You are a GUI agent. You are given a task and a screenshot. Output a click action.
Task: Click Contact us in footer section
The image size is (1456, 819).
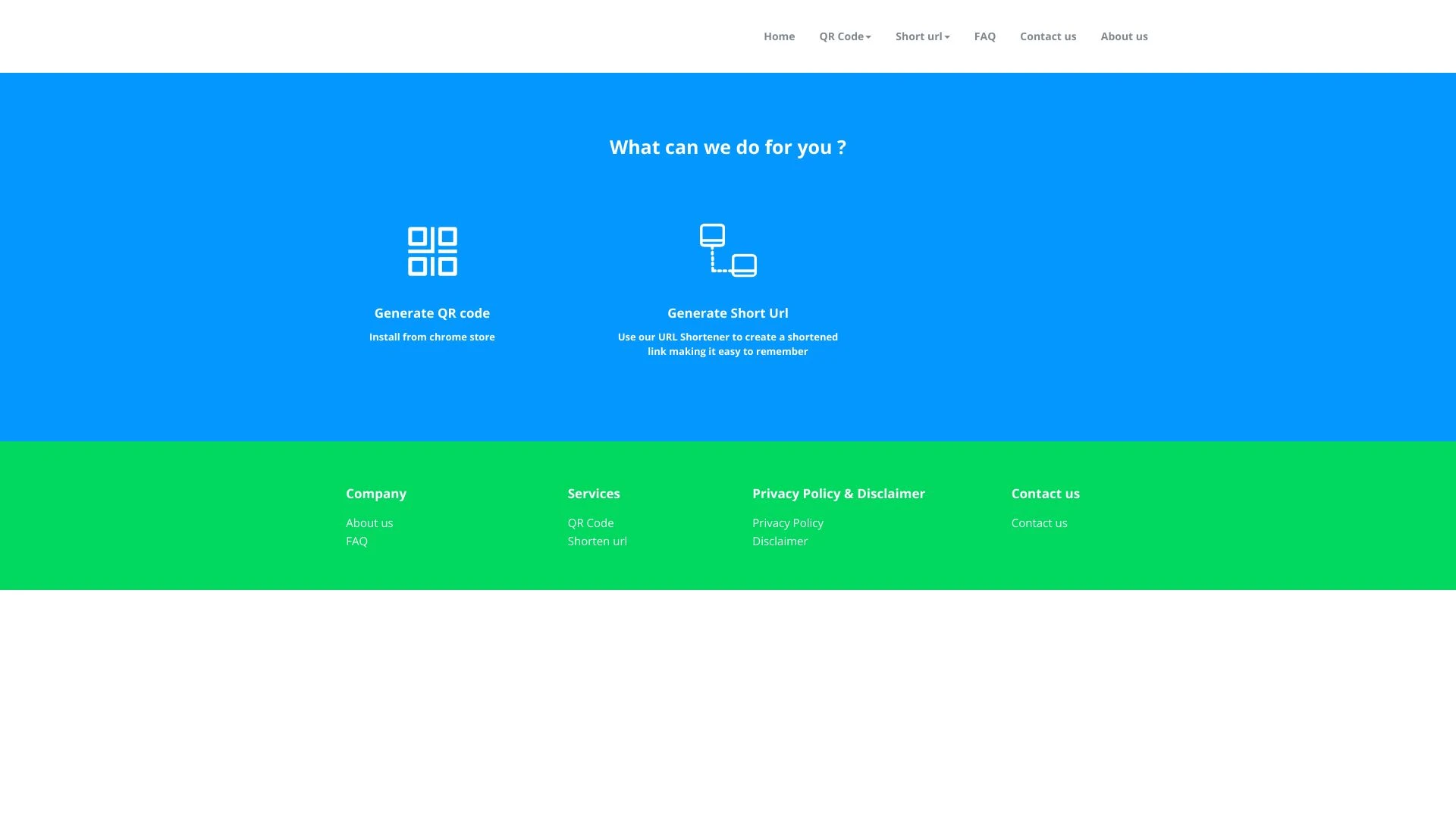pyautogui.click(x=1039, y=522)
